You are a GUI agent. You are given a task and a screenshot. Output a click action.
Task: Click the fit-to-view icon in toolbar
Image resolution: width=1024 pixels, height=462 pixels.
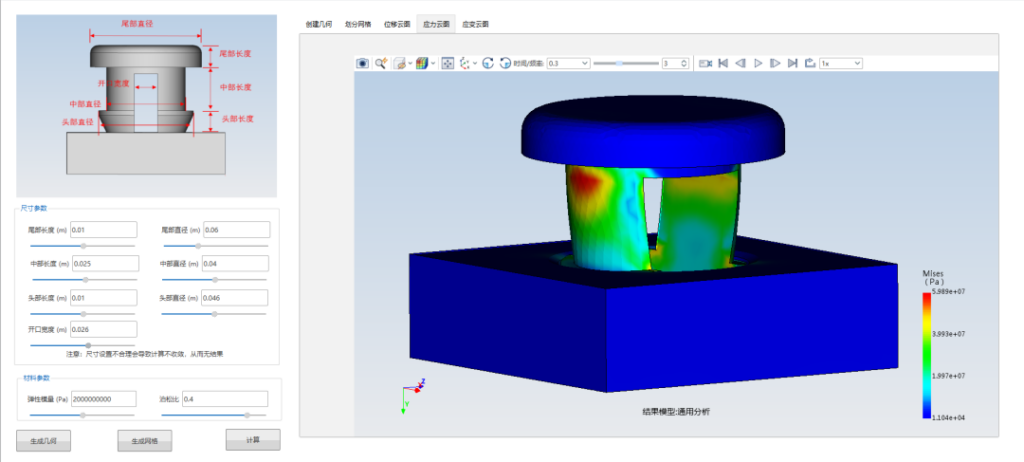448,63
